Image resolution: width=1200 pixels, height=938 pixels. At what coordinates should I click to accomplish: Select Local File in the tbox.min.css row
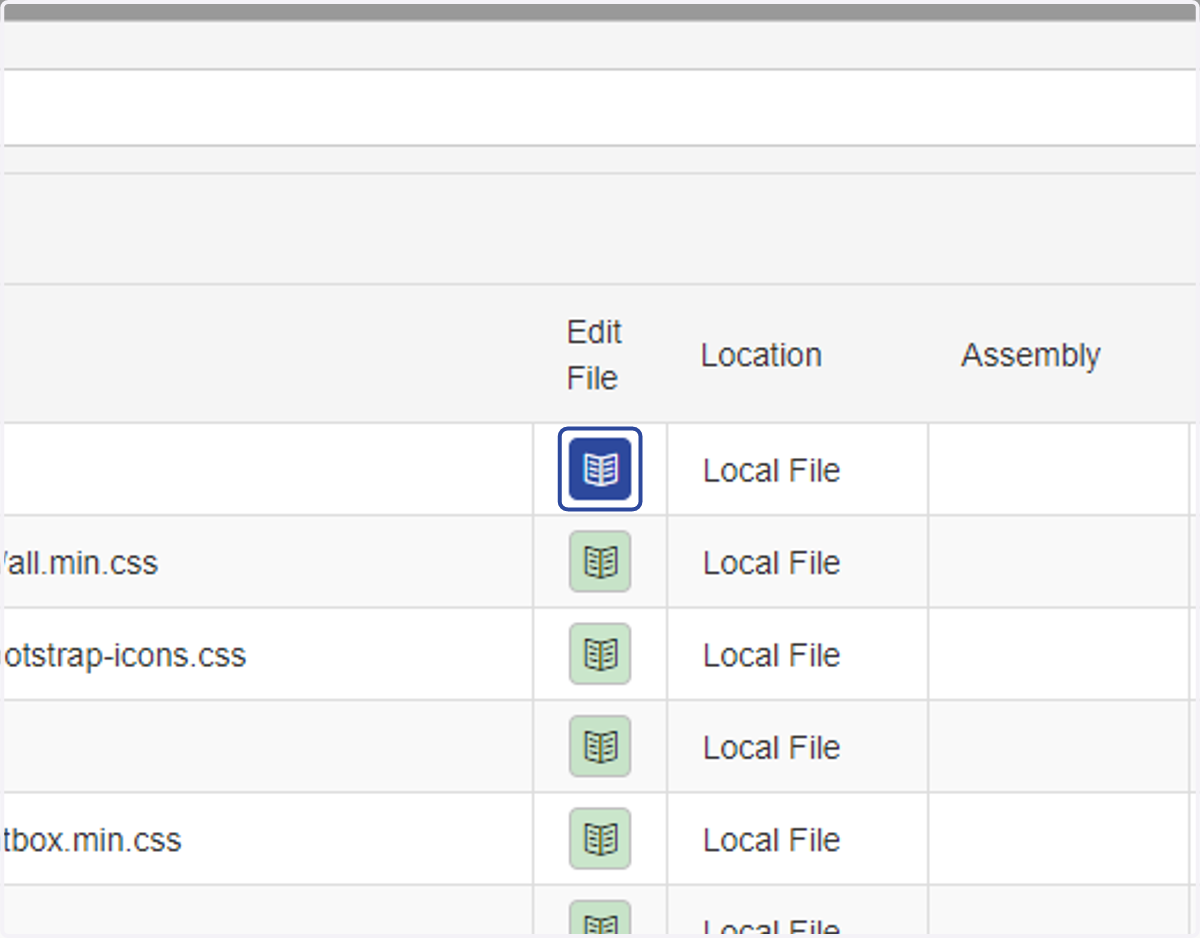(771, 840)
